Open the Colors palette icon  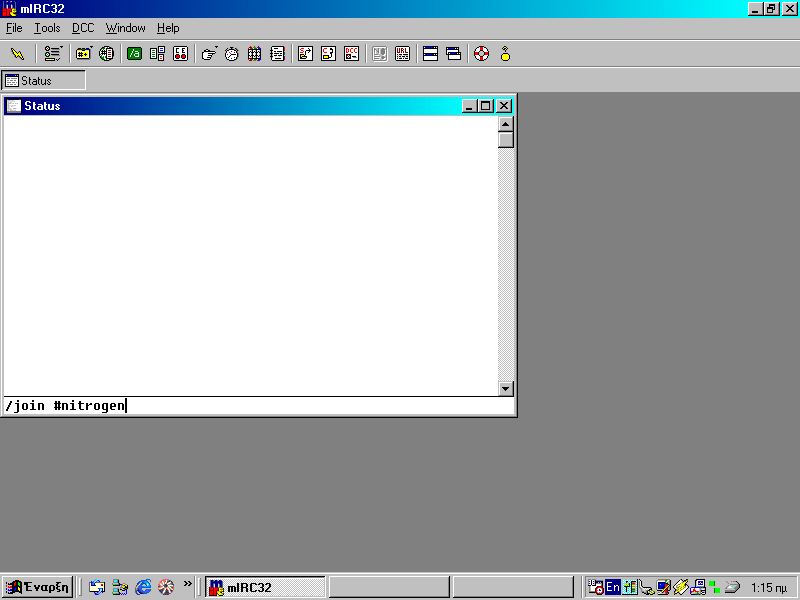[x=254, y=54]
